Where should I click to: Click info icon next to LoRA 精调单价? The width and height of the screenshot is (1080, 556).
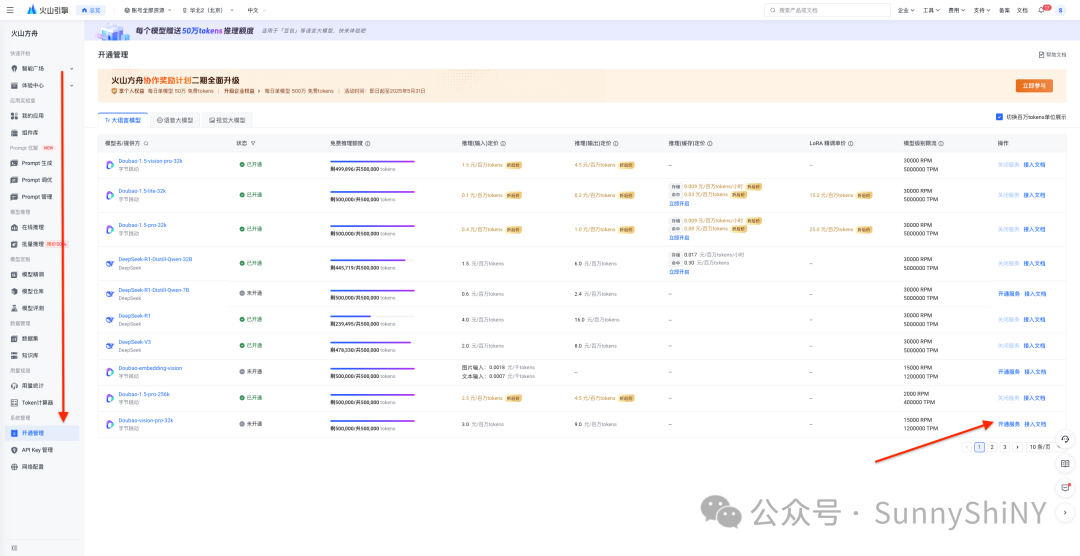pos(851,143)
